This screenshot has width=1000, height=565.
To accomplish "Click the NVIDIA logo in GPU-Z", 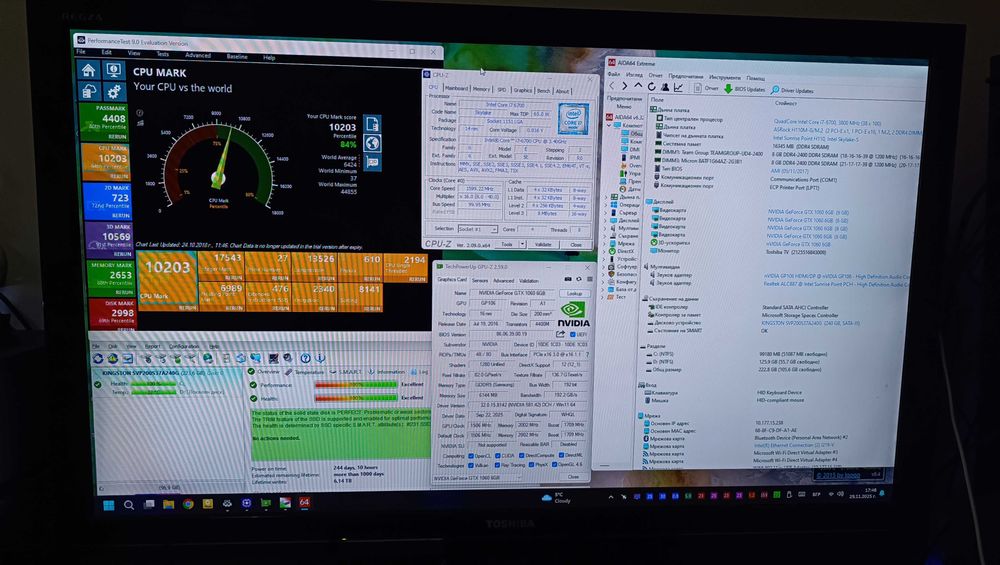I will [x=573, y=314].
